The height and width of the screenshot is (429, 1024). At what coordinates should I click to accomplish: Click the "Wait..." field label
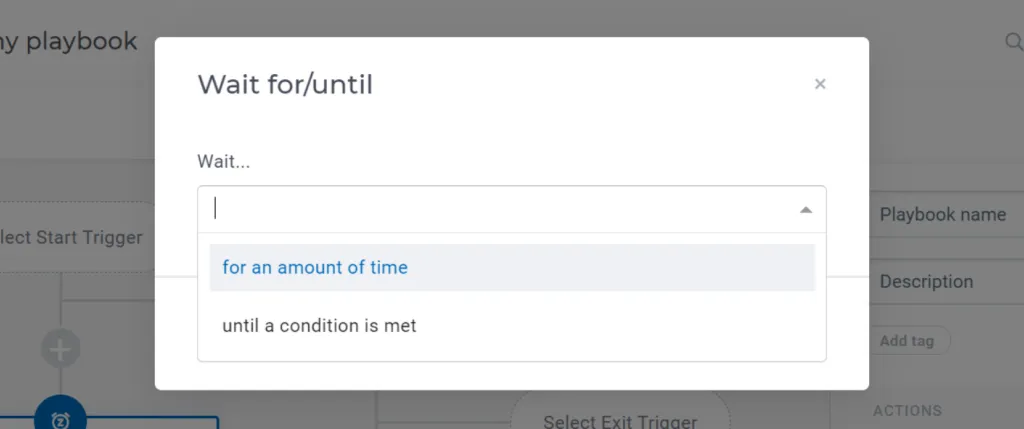pos(223,162)
